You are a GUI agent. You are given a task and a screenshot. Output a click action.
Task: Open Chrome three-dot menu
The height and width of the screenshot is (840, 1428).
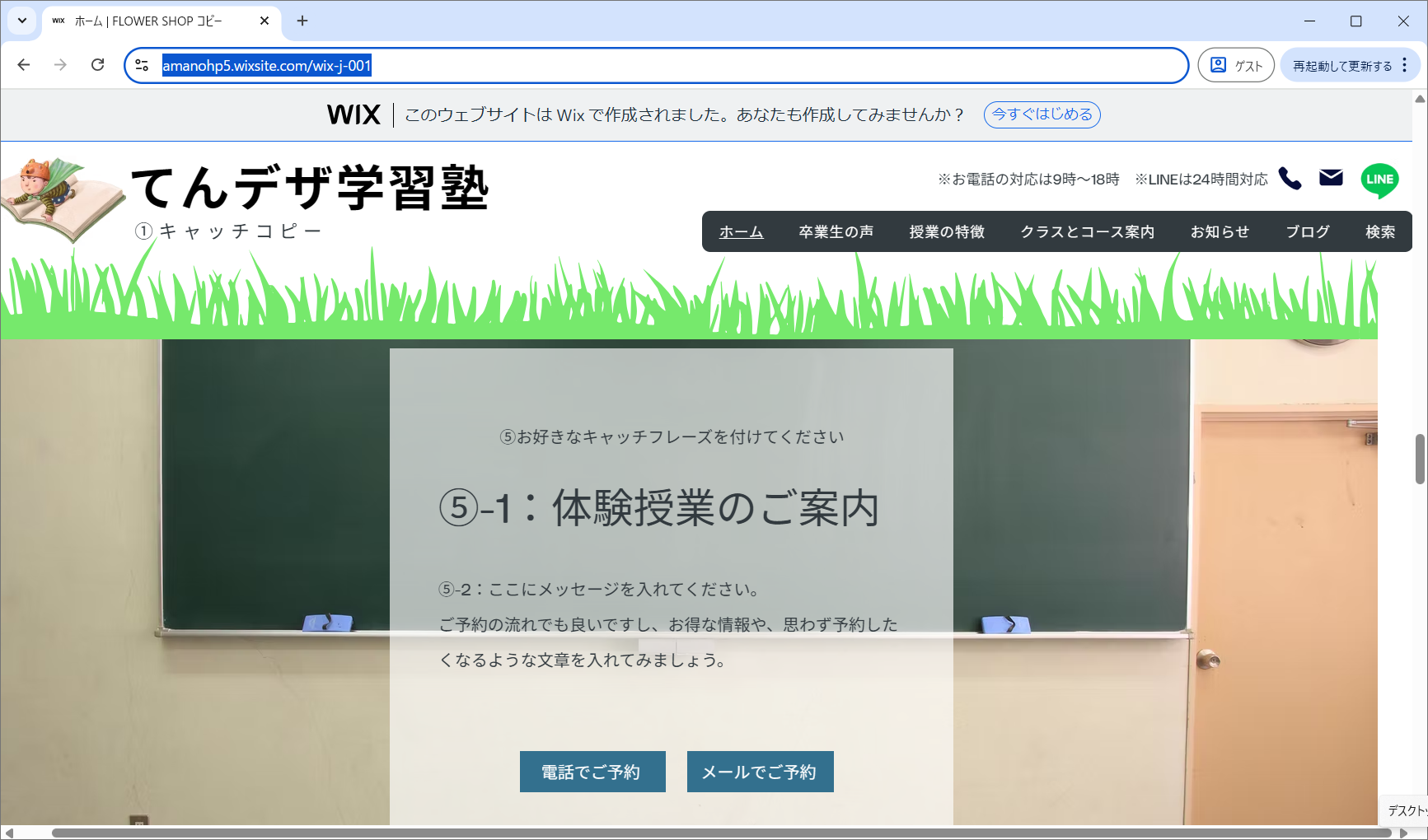pyautogui.click(x=1405, y=65)
